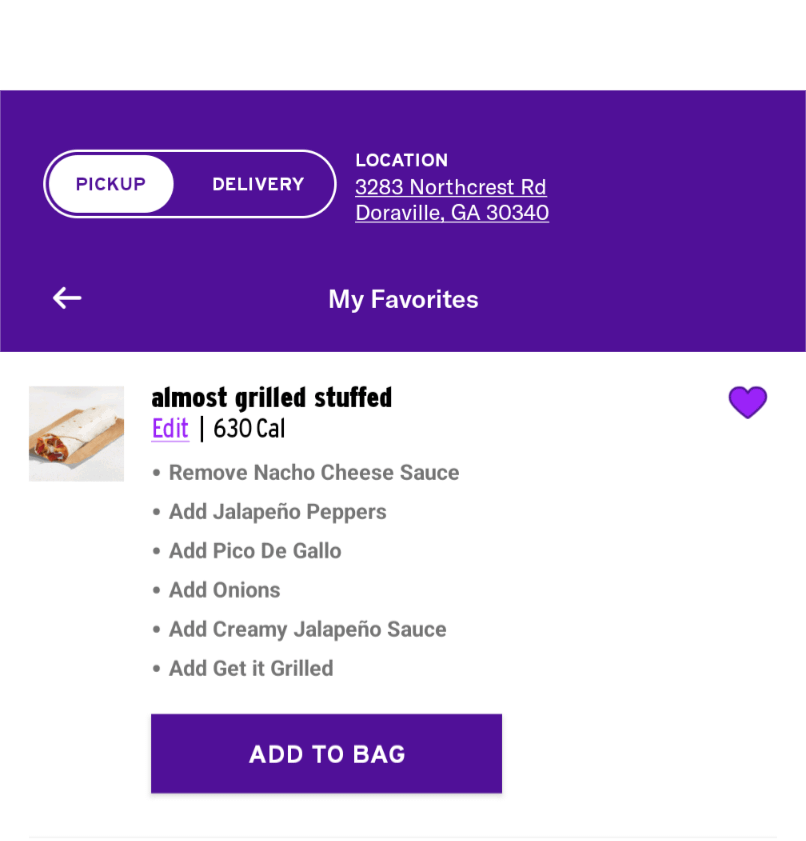Select the Pickup order option
Screen dimensions: 806x841
pos(111,184)
